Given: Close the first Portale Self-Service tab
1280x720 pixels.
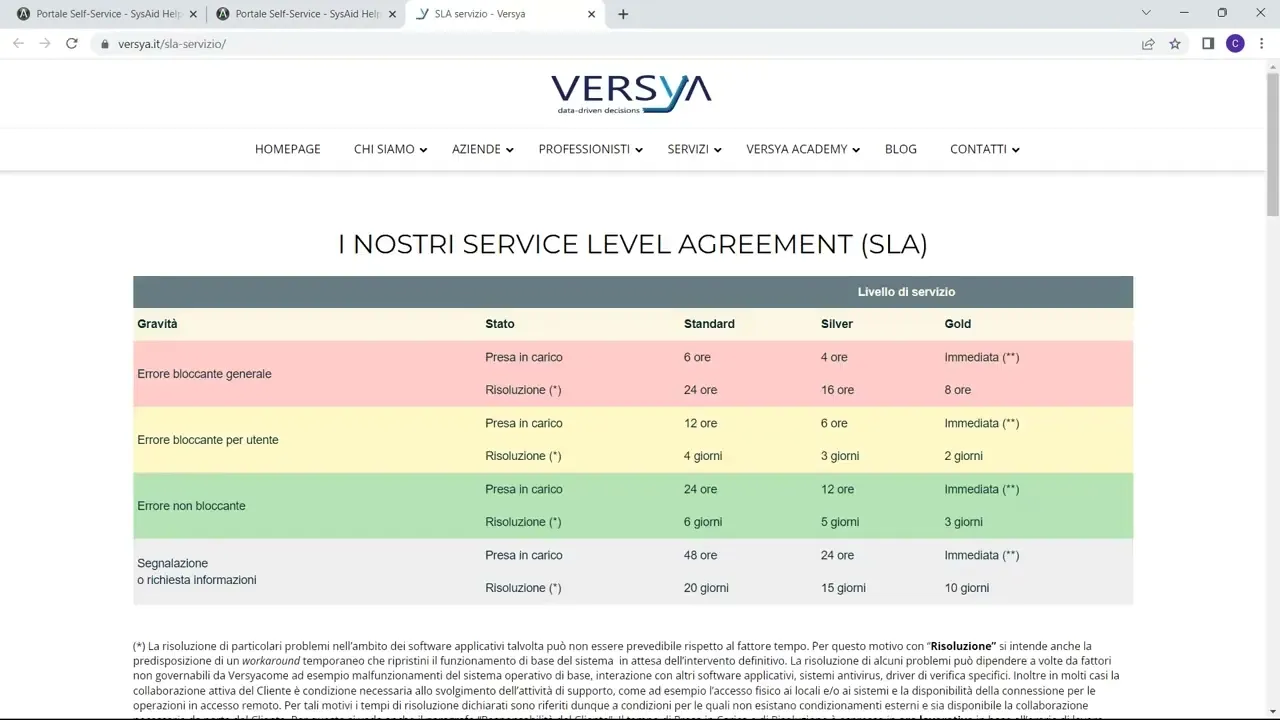Looking at the screenshot, I should pyautogui.click(x=192, y=14).
